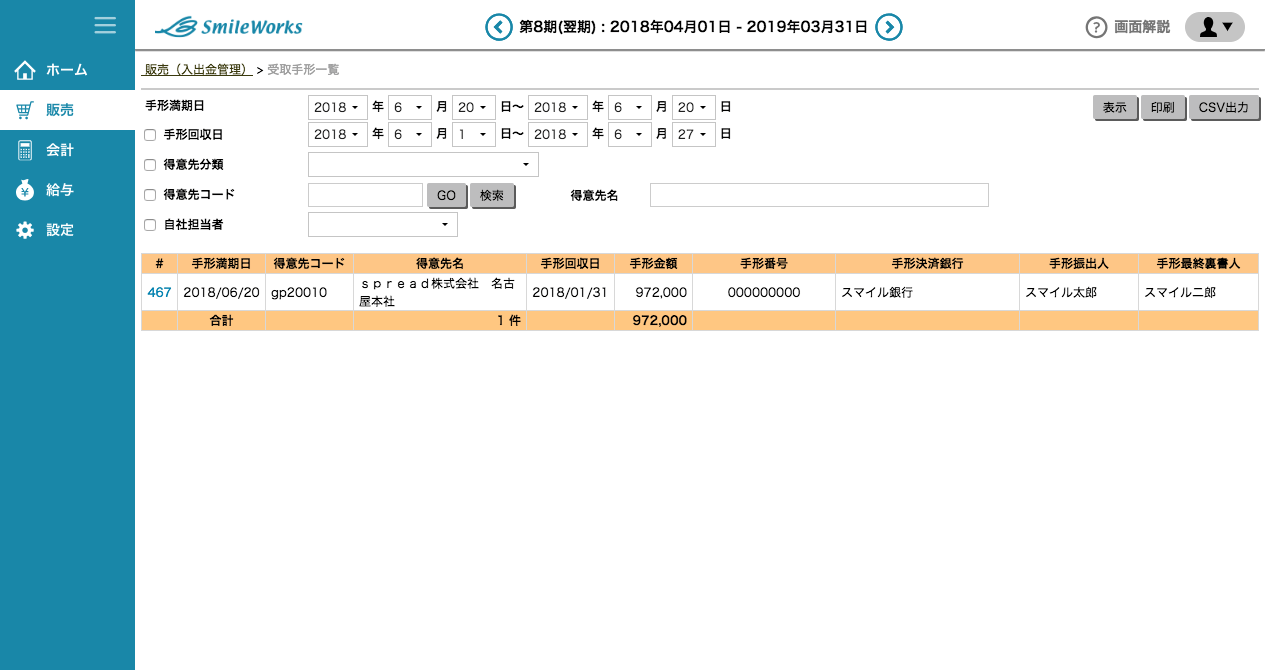Viewport: 1265px width, 670px height.
Task: Enable the 得意先分類 checkbox
Action: [x=150, y=165]
